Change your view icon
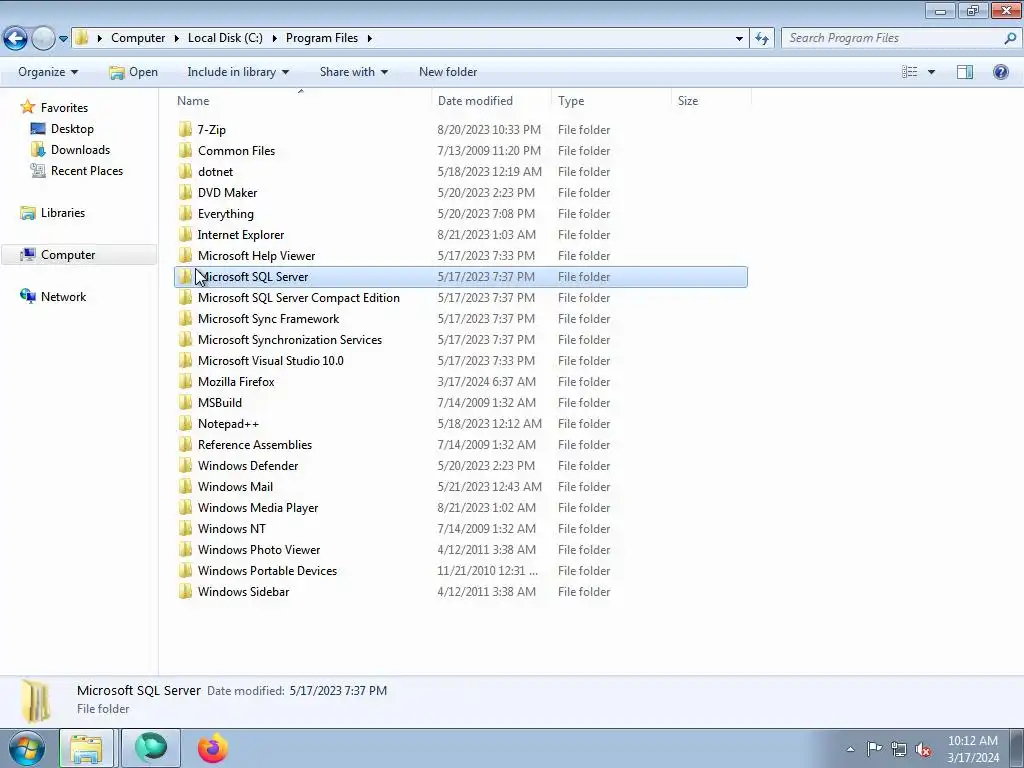1024x768 pixels. [x=910, y=72]
